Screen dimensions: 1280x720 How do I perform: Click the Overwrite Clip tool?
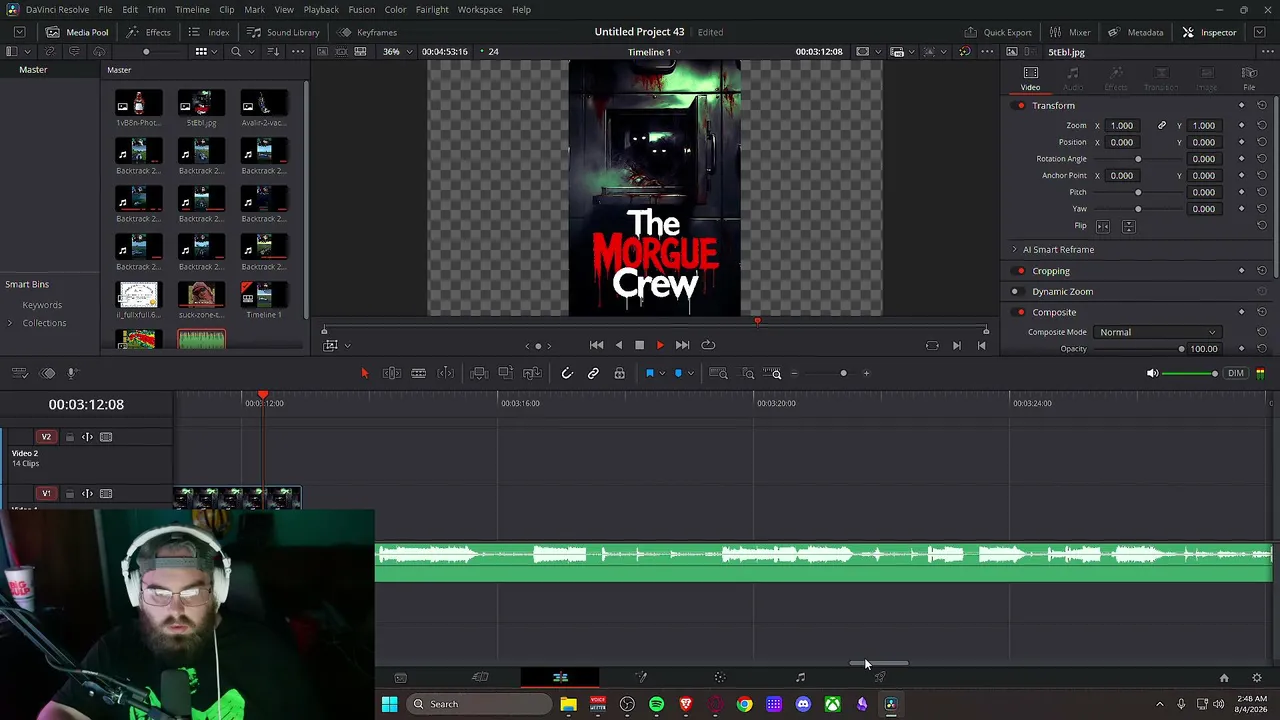(x=506, y=373)
